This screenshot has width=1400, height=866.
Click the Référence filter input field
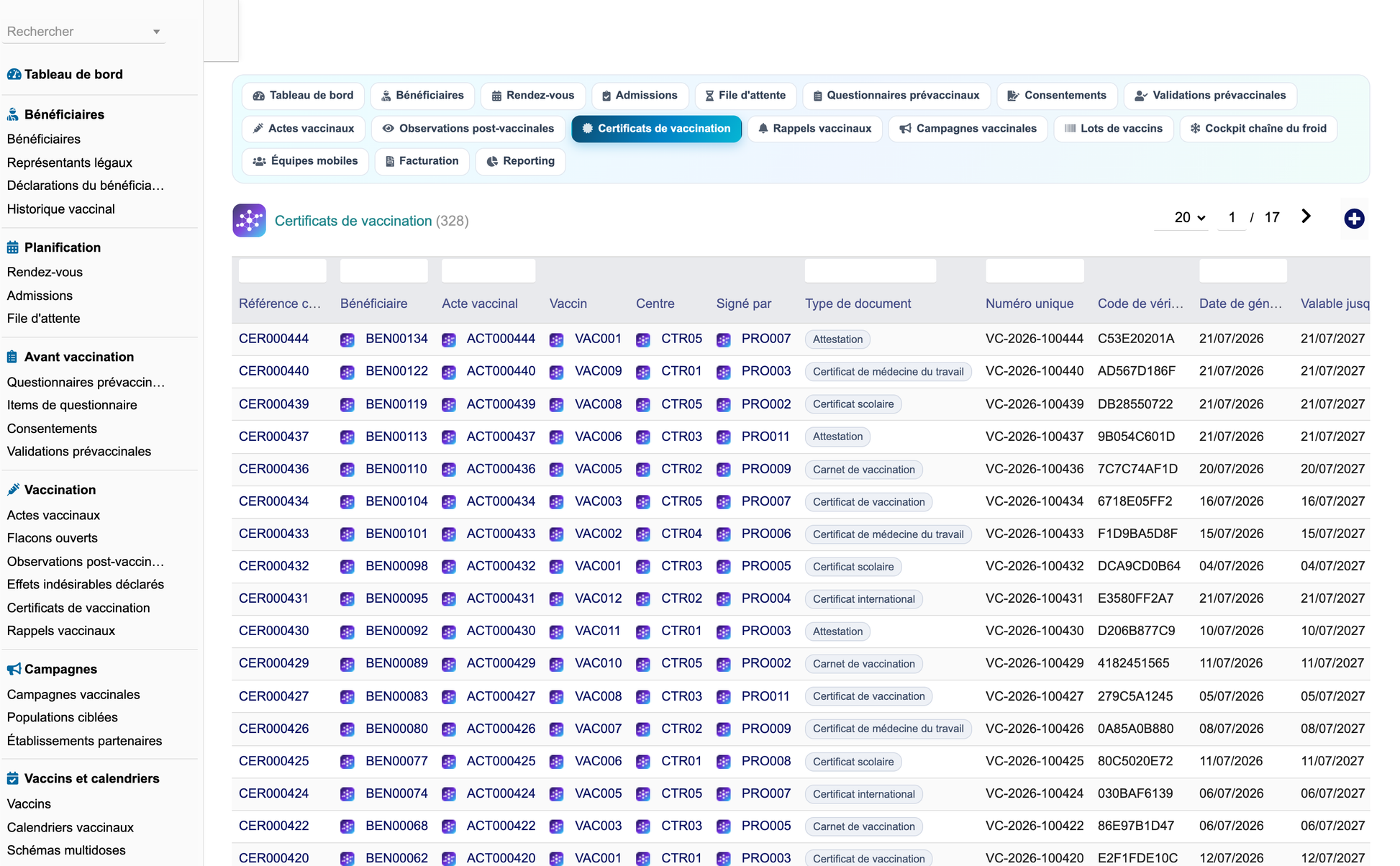coord(282,271)
